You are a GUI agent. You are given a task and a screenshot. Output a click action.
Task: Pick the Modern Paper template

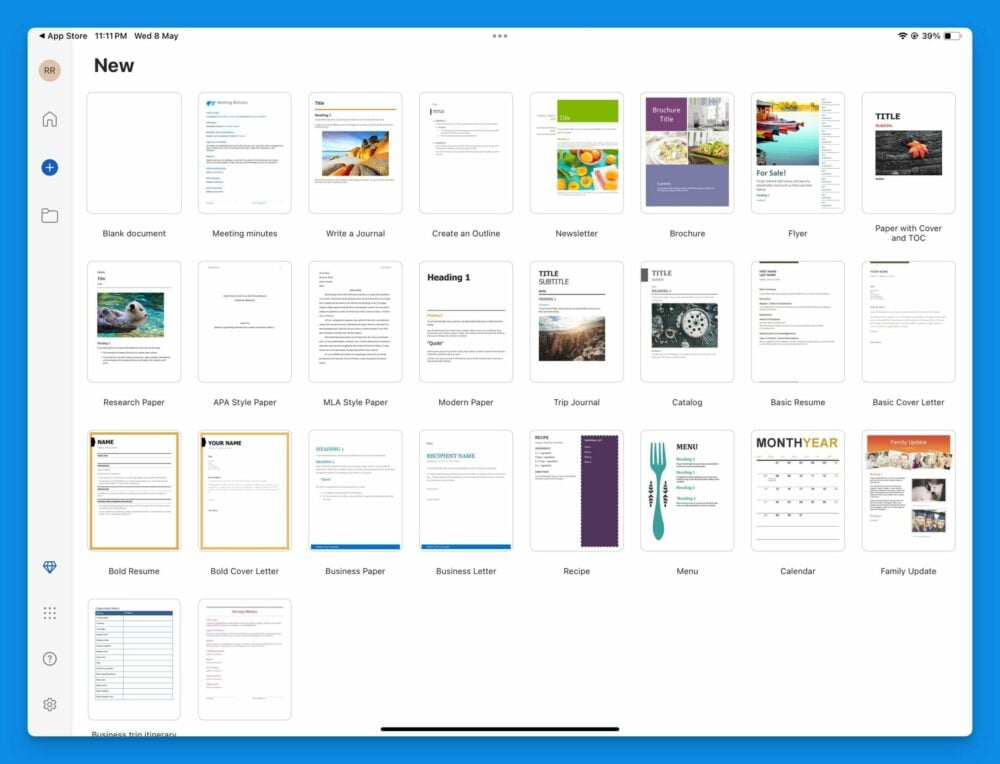click(x=466, y=322)
